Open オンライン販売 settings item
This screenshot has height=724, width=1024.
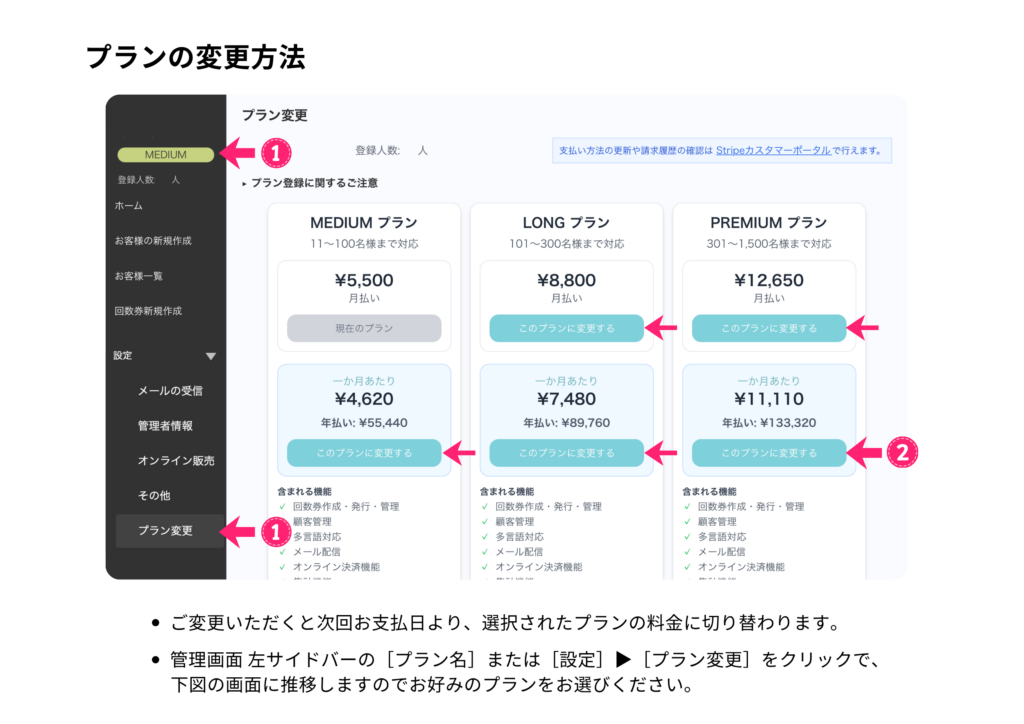pos(176,461)
